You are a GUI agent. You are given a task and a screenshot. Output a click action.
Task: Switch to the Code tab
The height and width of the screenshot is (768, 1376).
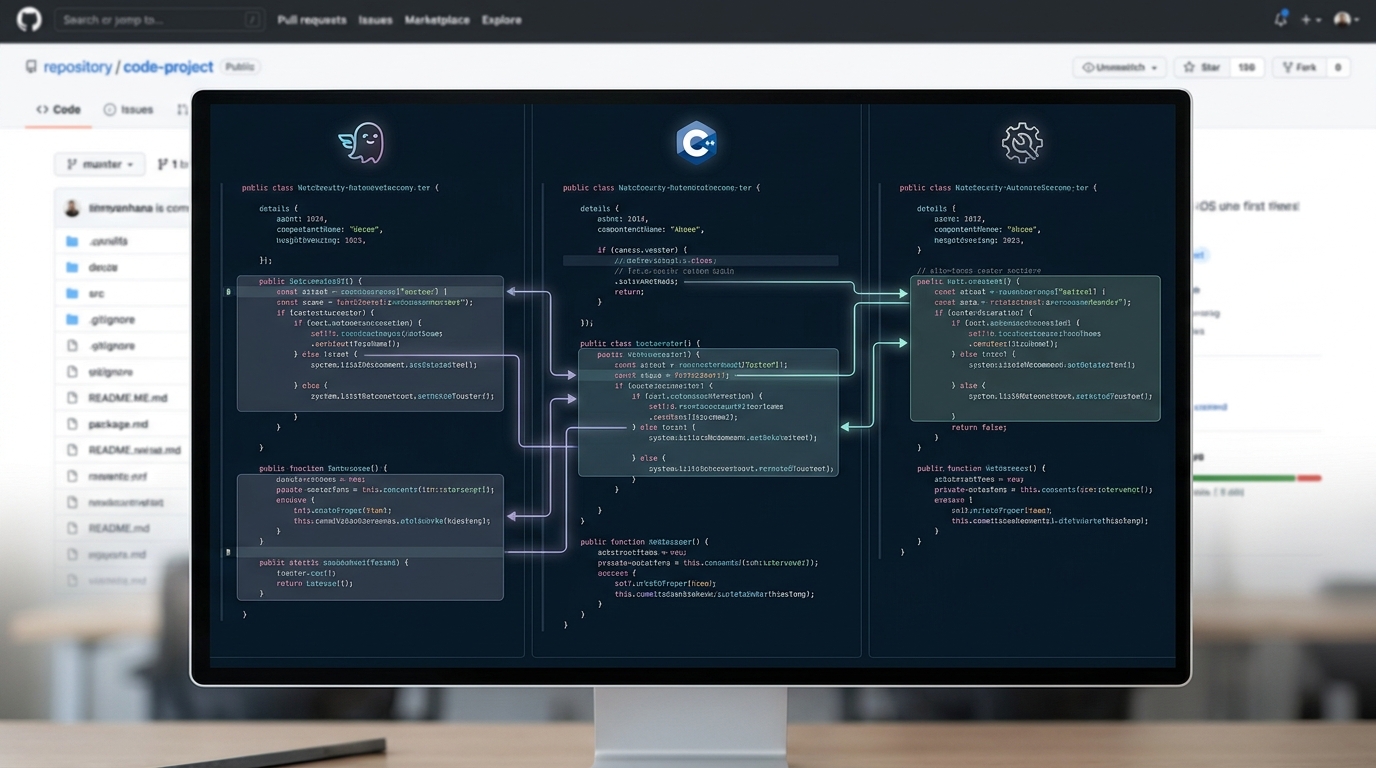[59, 109]
